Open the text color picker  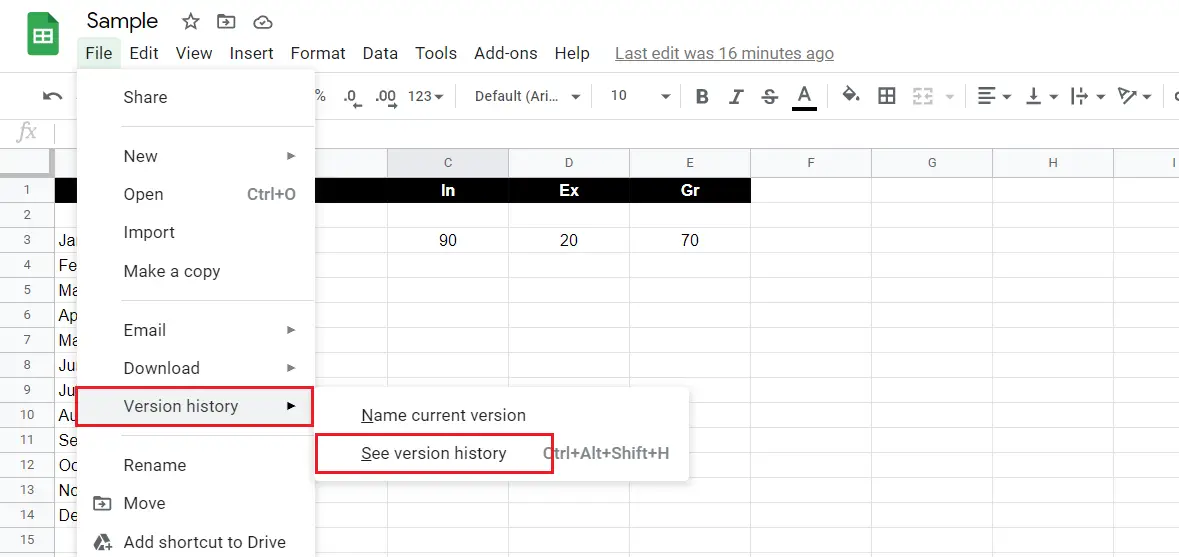[804, 97]
